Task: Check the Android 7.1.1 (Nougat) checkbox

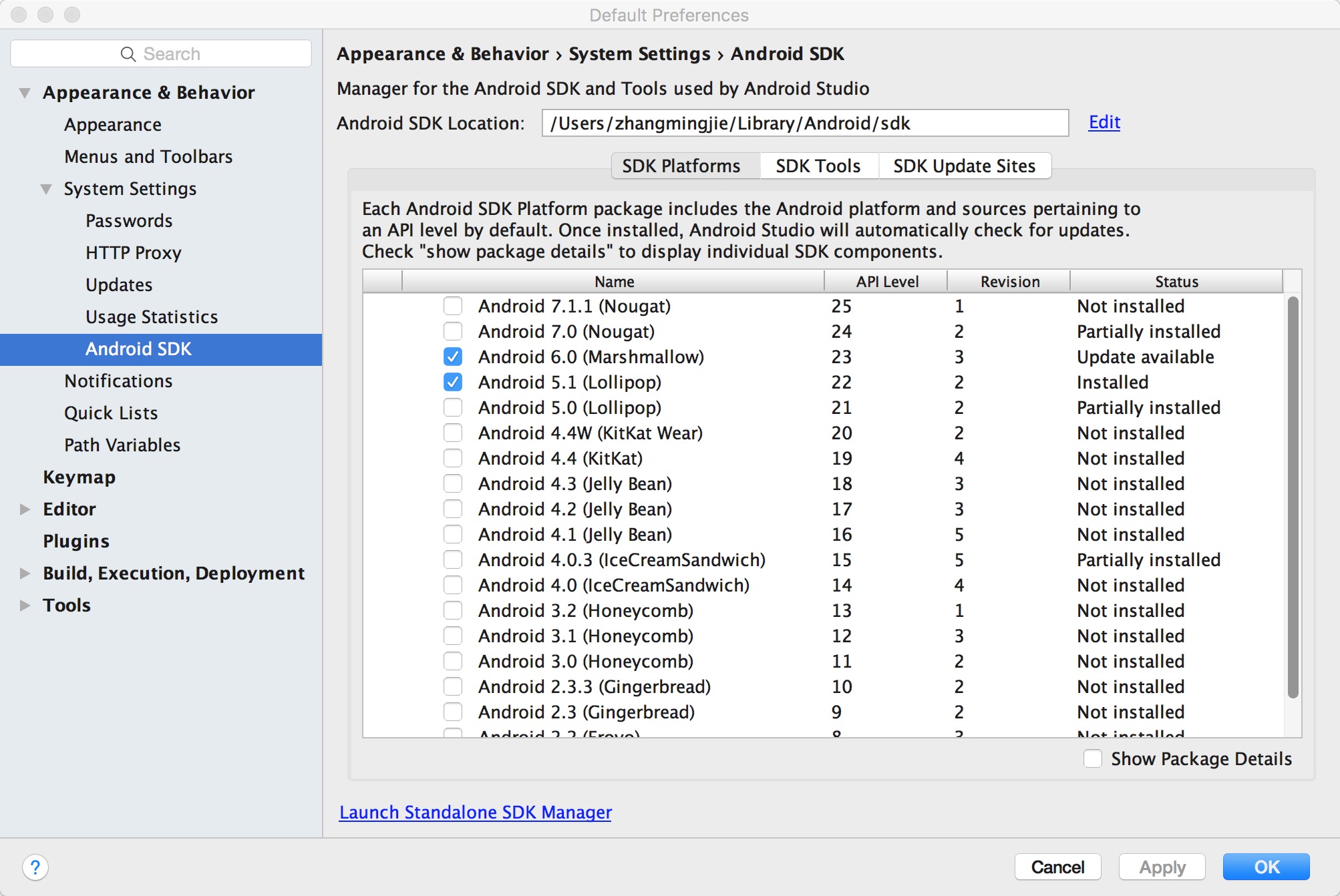Action: click(x=453, y=306)
